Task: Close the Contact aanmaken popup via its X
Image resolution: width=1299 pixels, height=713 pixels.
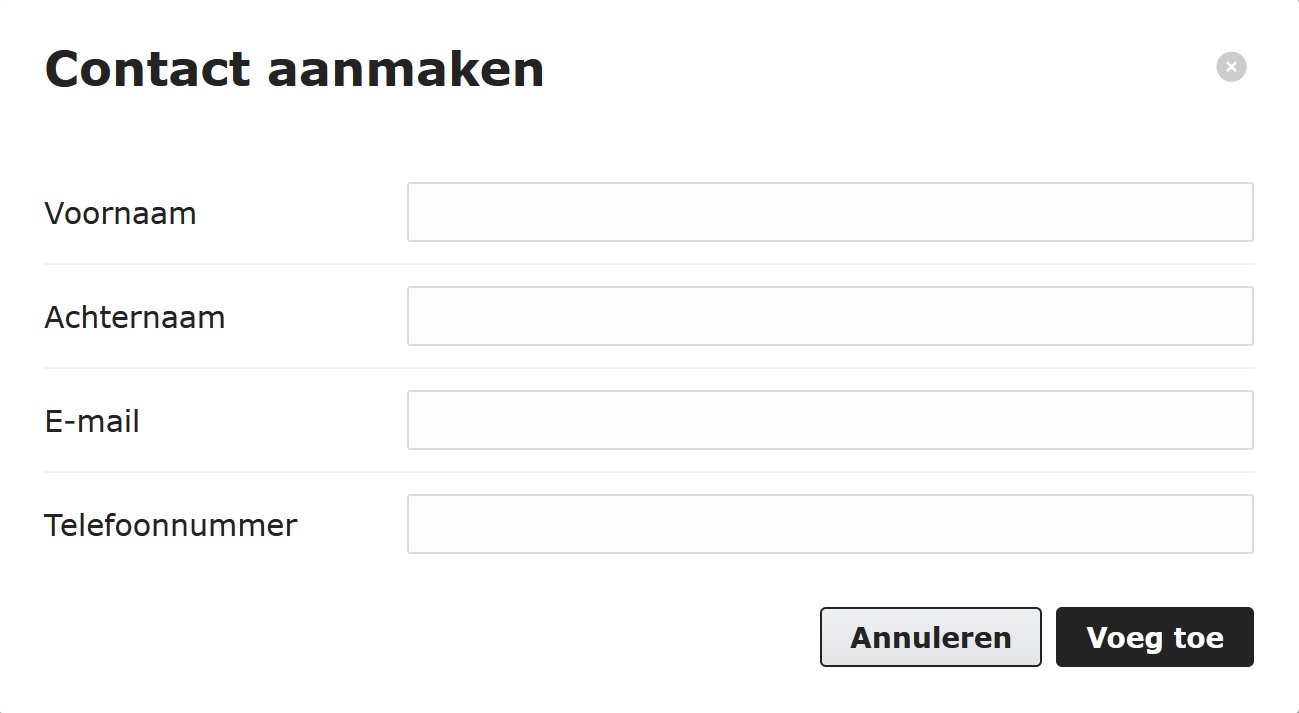Action: (x=1231, y=67)
